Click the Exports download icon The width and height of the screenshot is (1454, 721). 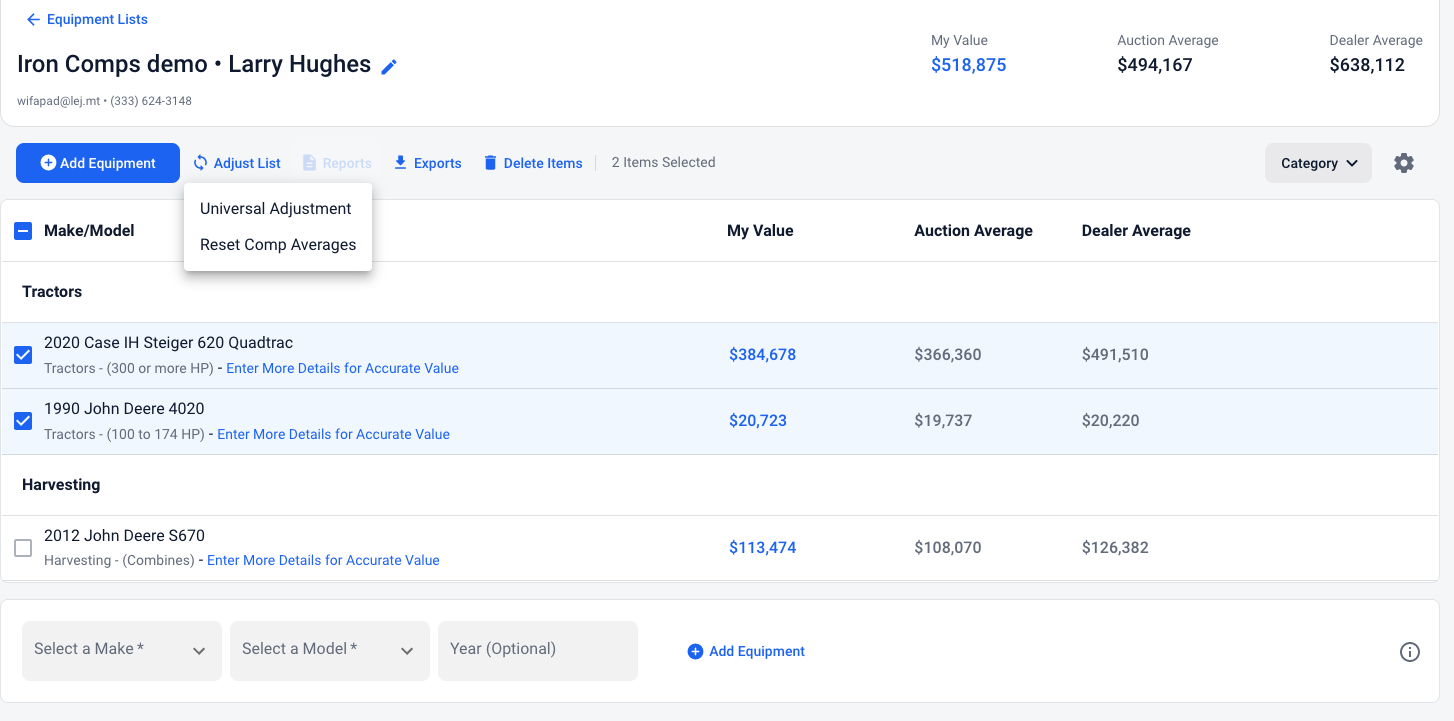(400, 163)
